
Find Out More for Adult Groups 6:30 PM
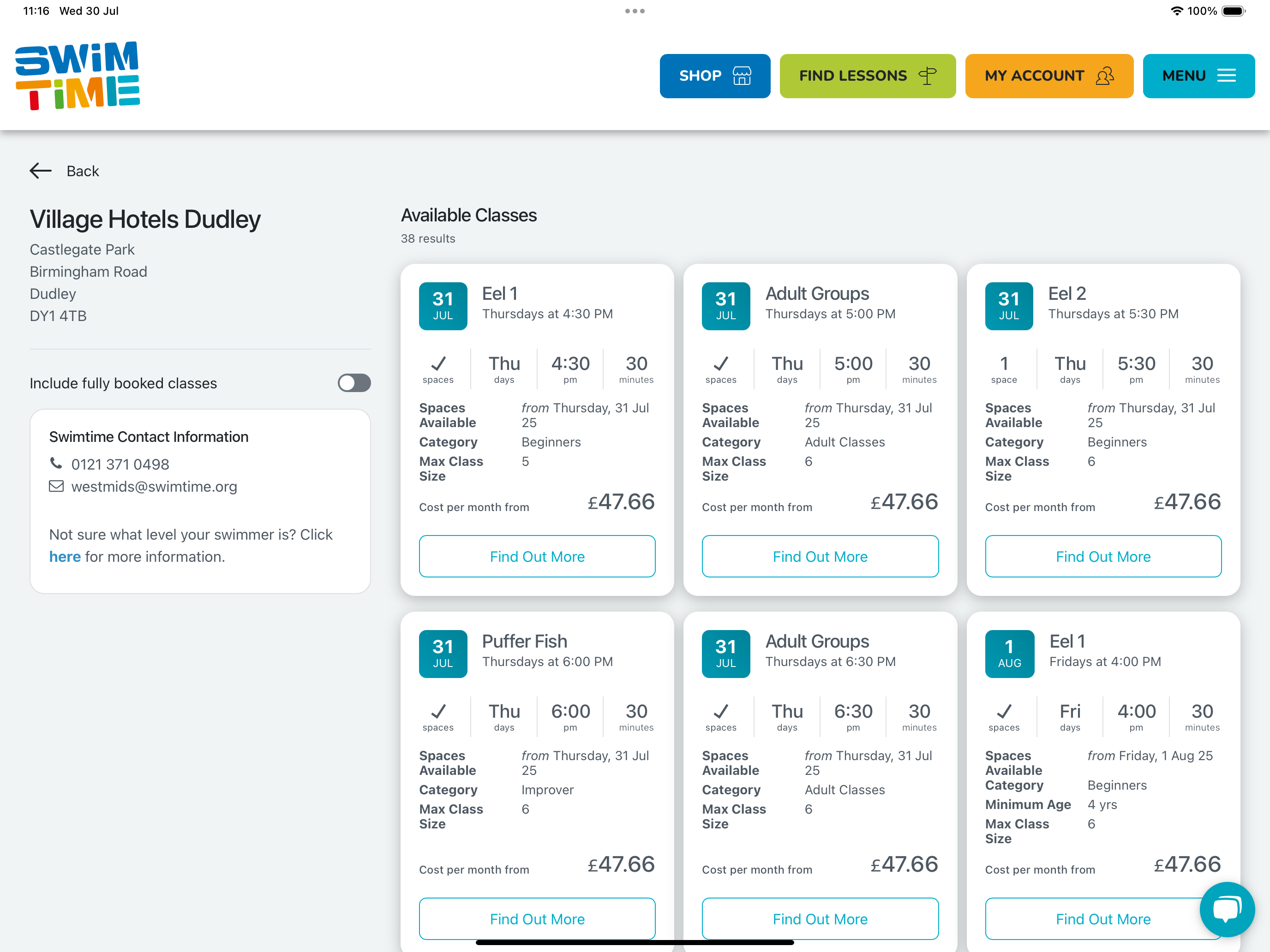(820, 919)
